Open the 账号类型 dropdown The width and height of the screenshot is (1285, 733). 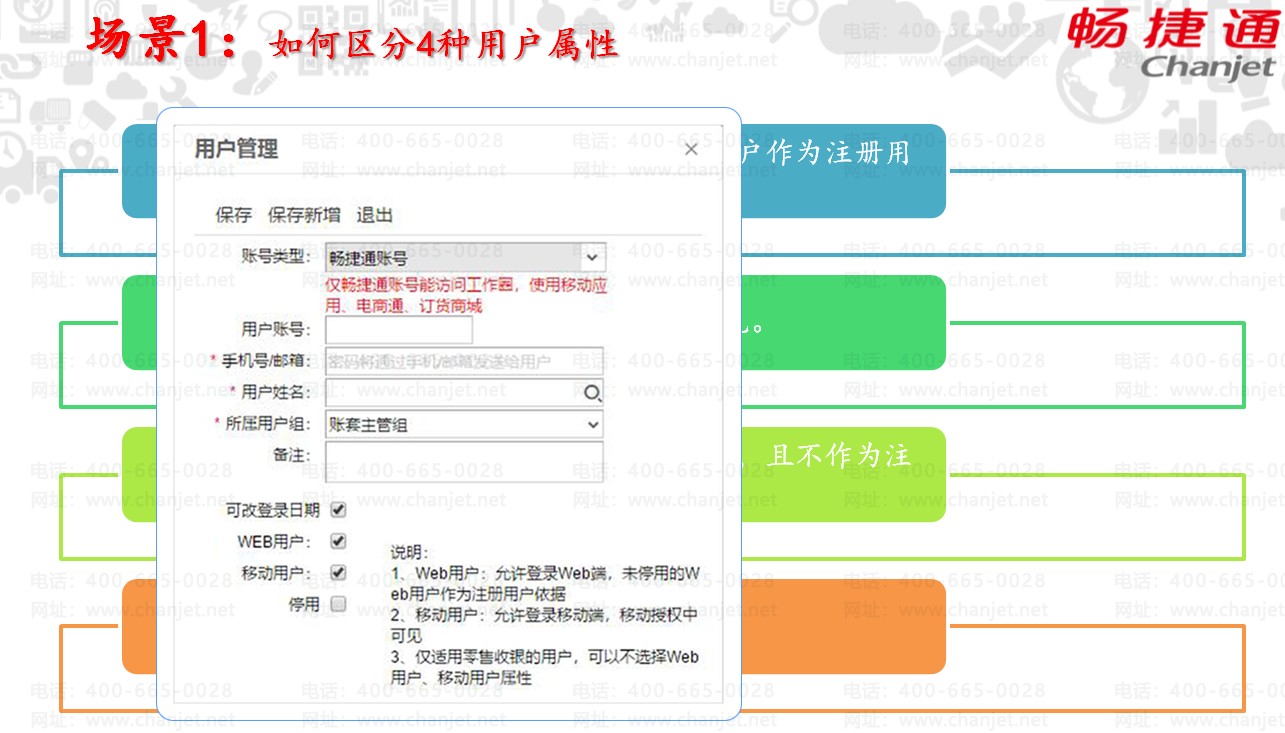coord(465,257)
